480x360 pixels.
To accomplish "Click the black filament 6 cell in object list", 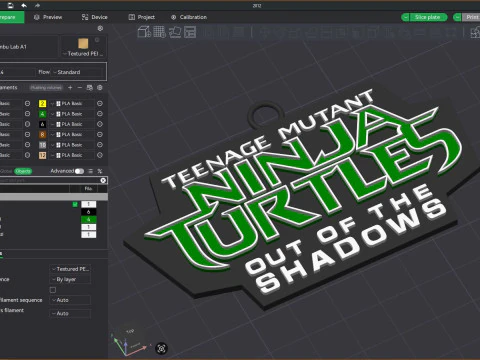I will pyautogui.click(x=89, y=212).
